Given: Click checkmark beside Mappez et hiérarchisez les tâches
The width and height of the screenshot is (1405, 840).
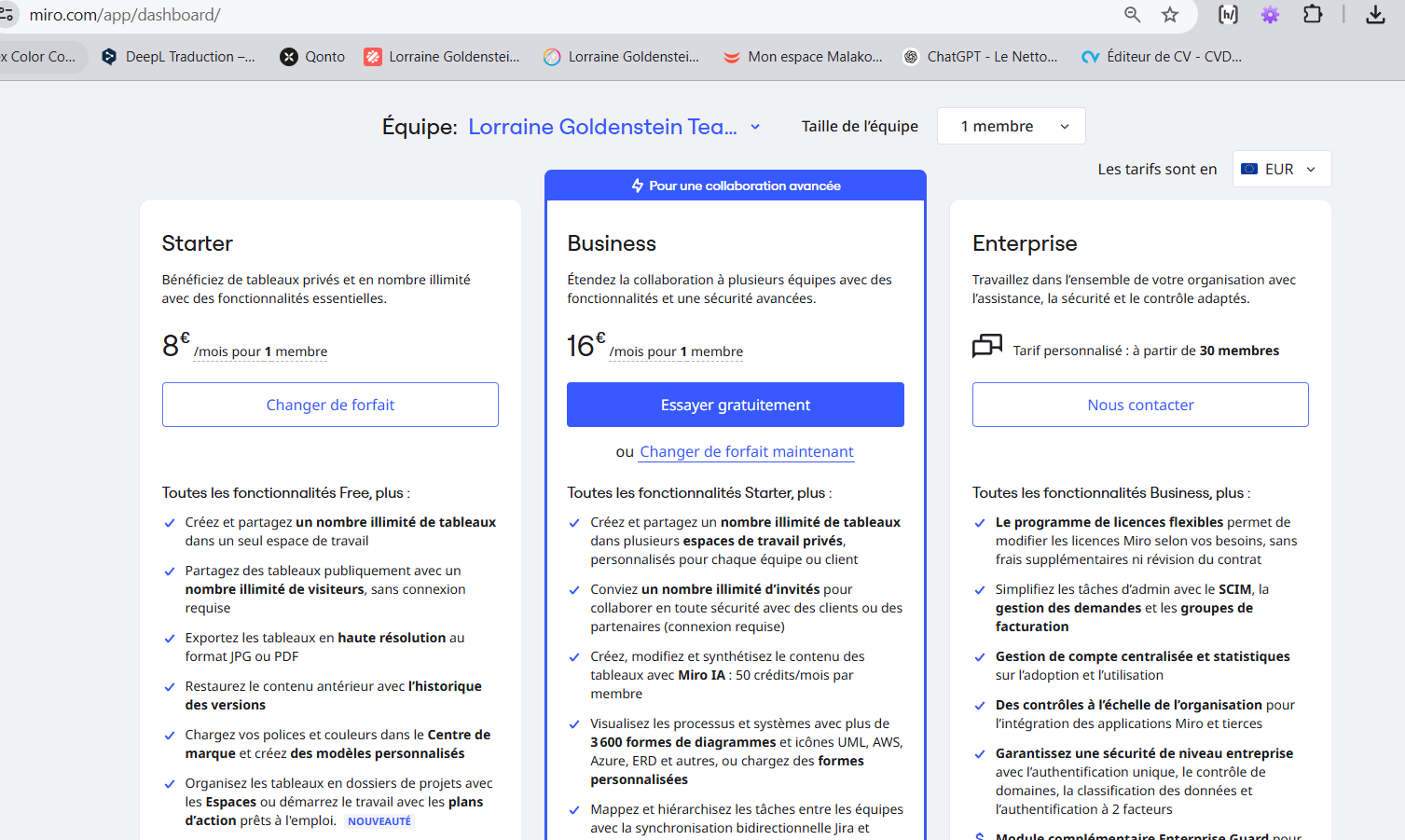Looking at the screenshot, I should (x=574, y=810).
